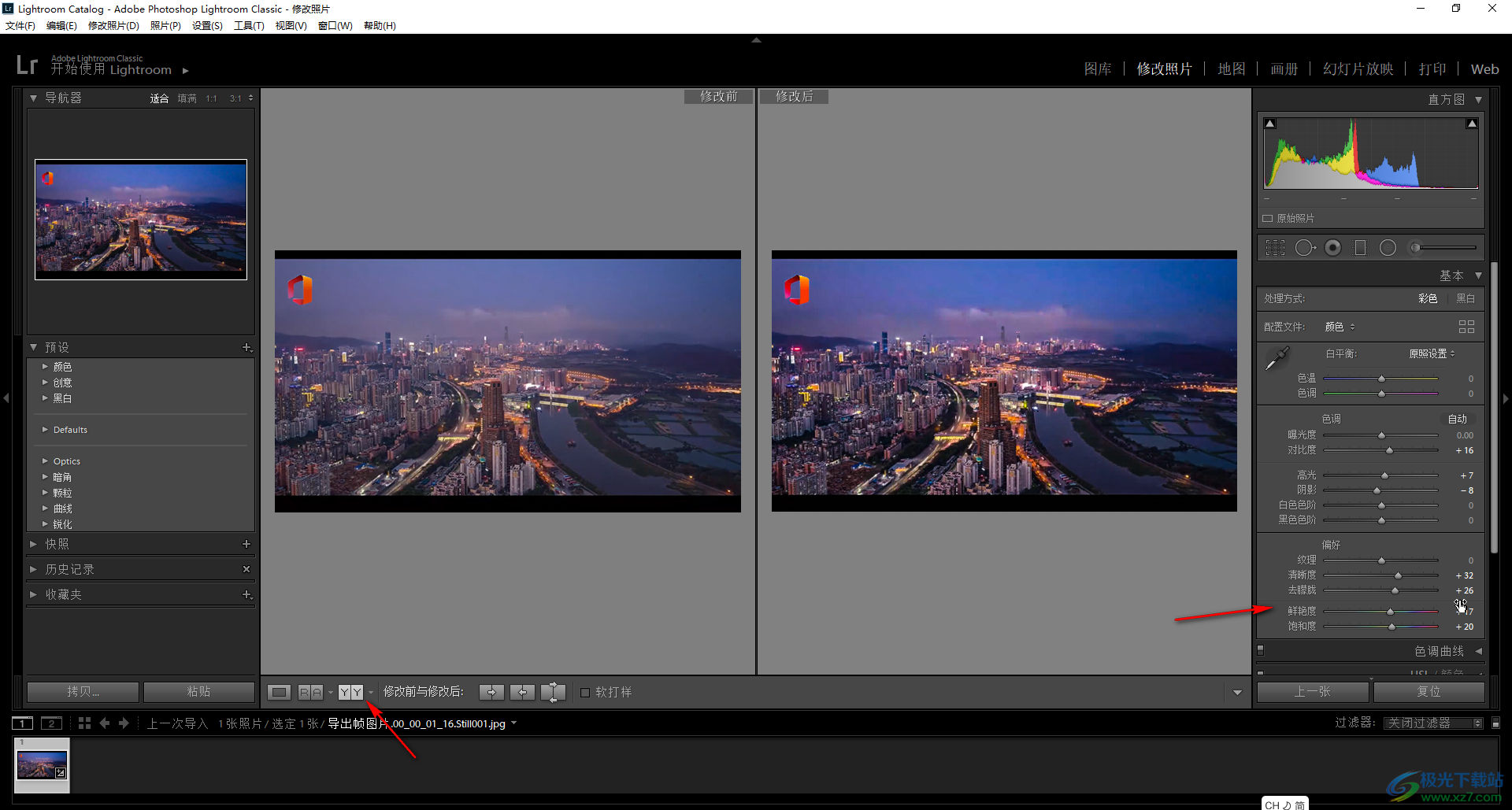
Task: Select main window display button 1
Action: click(x=22, y=723)
